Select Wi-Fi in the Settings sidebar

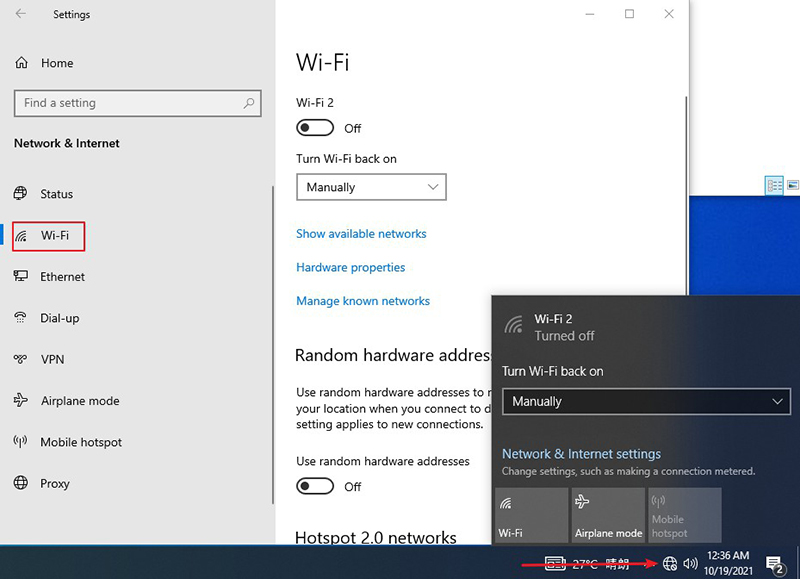[x=48, y=236]
